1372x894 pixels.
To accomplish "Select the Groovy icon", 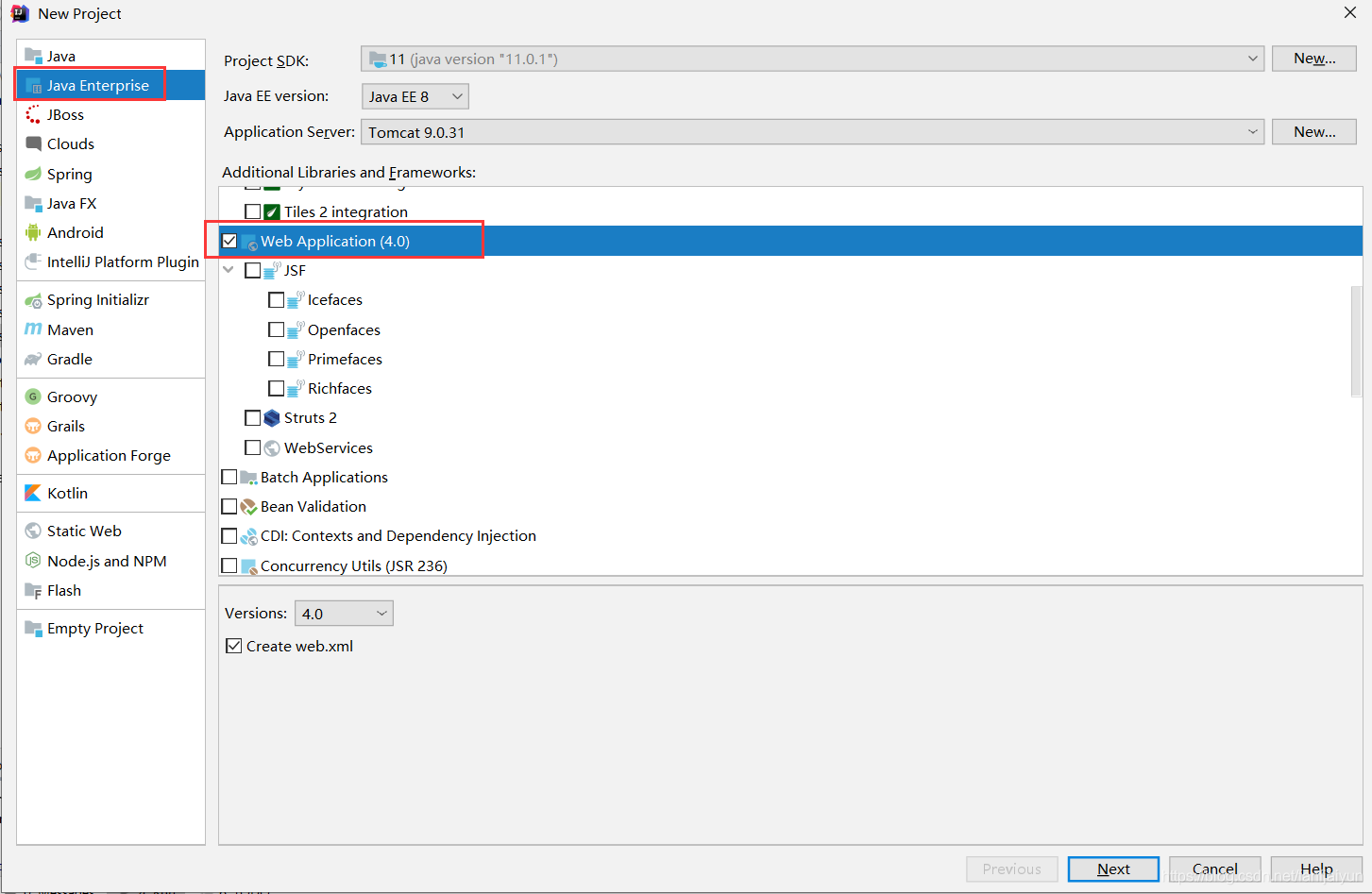I will (x=33, y=396).
